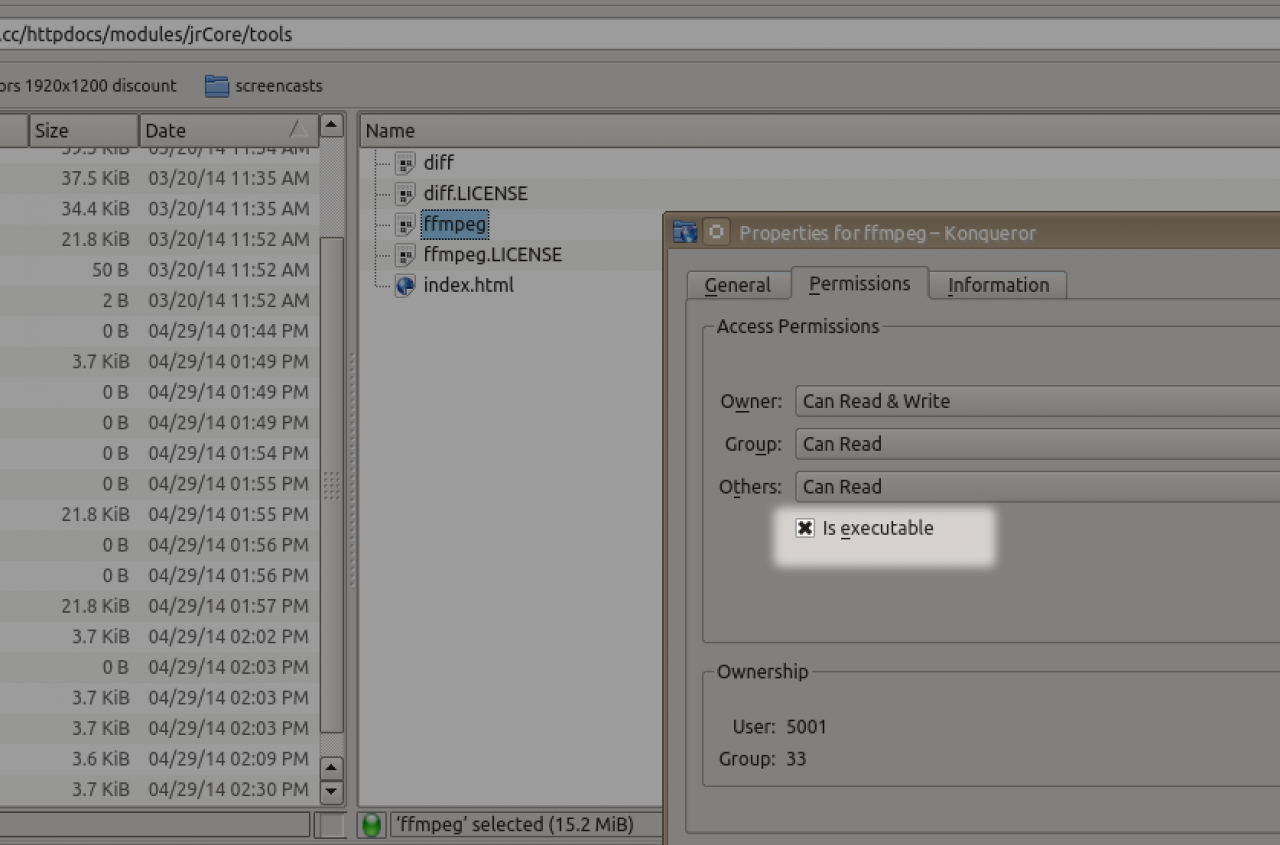This screenshot has width=1280, height=845.
Task: Click the green status indicator light
Action: 372,826
